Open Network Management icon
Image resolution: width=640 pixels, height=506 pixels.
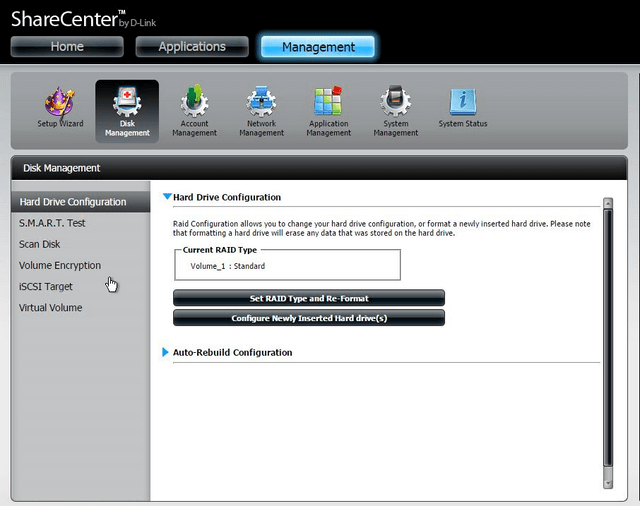coord(260,104)
